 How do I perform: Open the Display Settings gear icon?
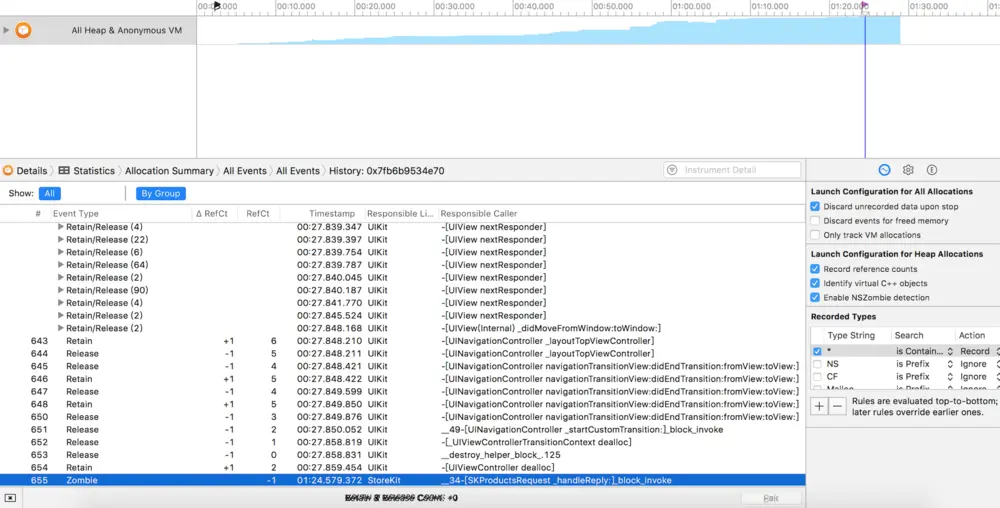tap(908, 170)
